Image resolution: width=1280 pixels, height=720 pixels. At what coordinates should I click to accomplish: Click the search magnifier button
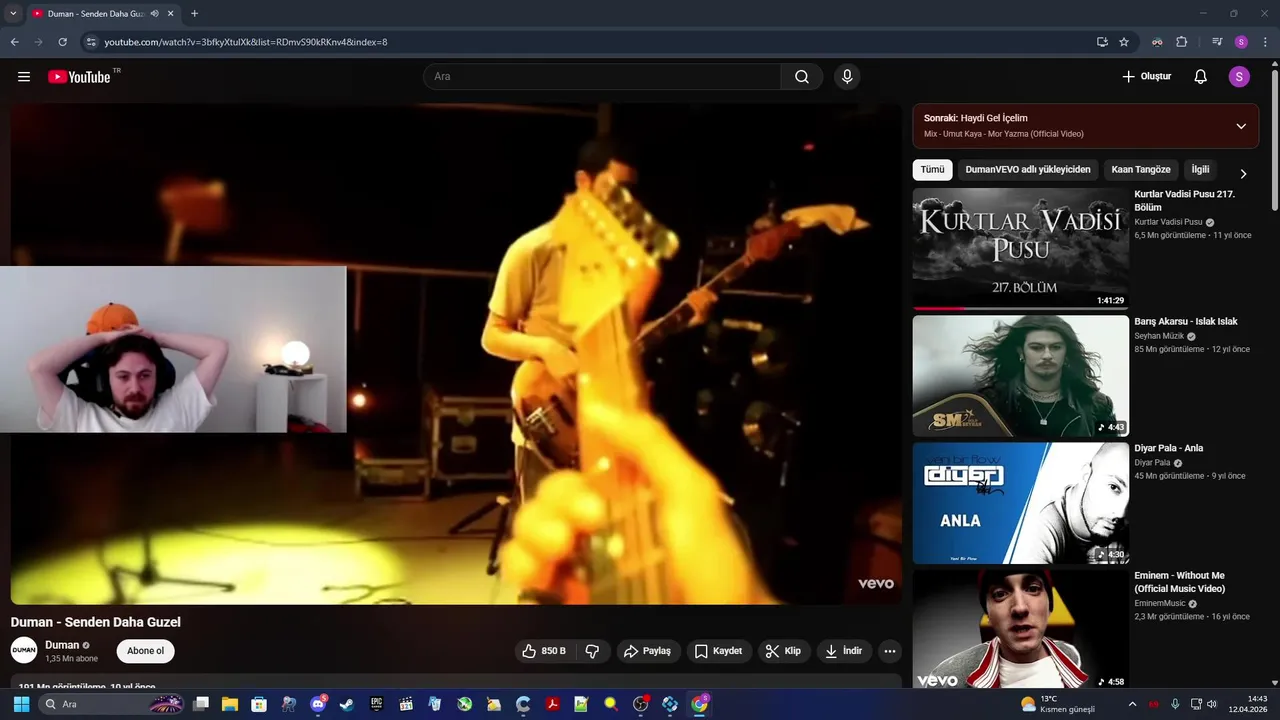click(802, 77)
